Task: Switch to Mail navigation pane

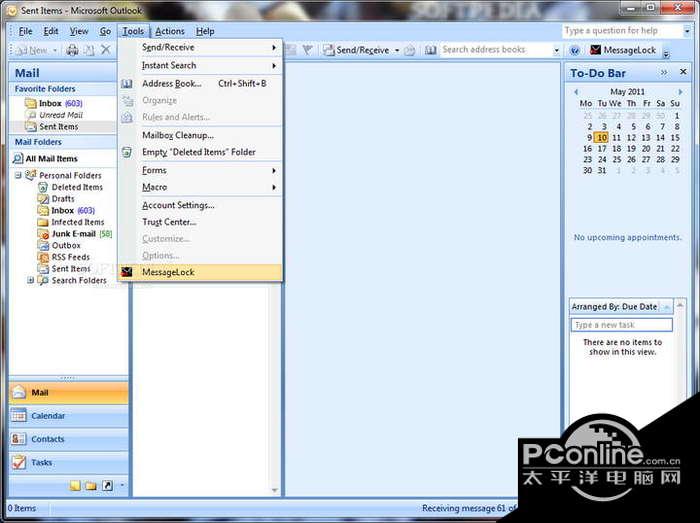Action: pyautogui.click(x=68, y=393)
